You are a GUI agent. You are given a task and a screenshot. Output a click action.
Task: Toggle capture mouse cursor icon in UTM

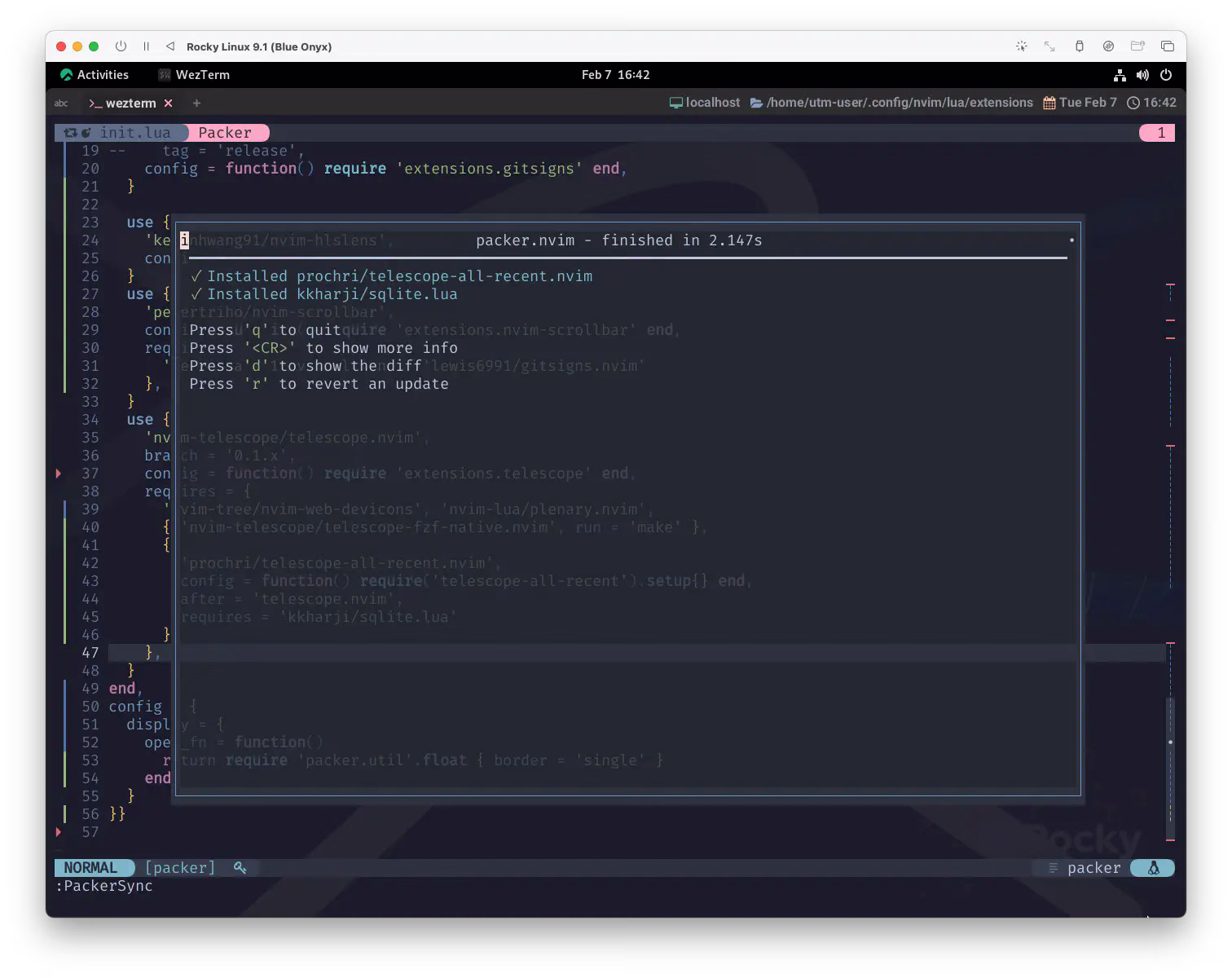pyautogui.click(x=1021, y=46)
